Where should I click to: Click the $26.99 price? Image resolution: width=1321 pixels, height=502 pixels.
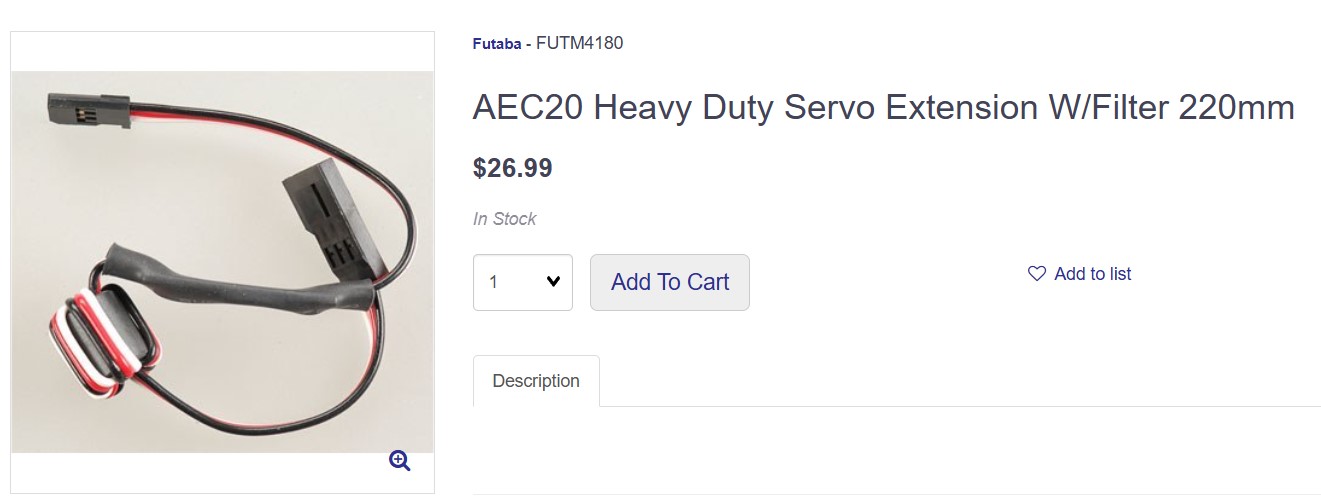tap(512, 168)
